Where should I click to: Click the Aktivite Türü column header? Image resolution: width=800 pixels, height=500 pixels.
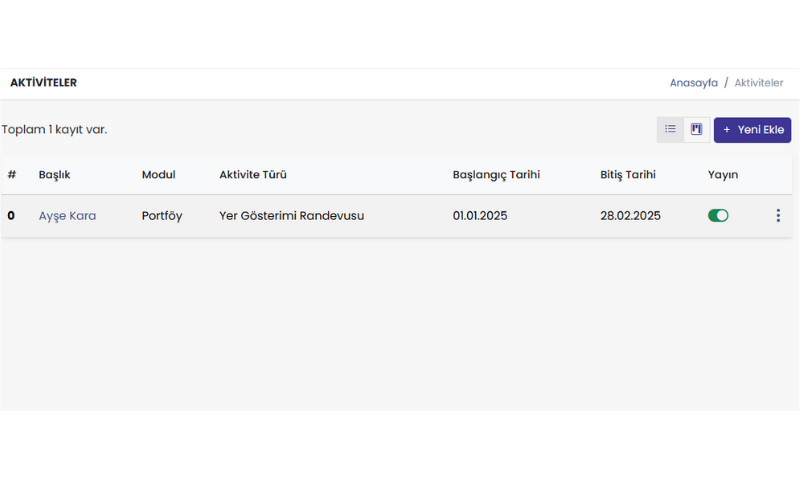[253, 174]
